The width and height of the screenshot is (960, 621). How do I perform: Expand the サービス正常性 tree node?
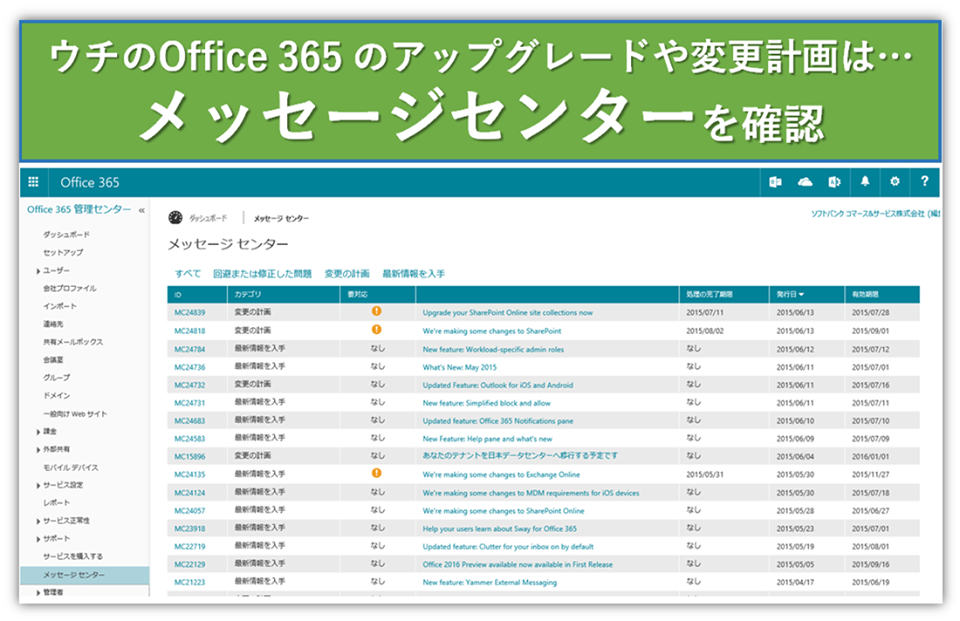coord(38,521)
